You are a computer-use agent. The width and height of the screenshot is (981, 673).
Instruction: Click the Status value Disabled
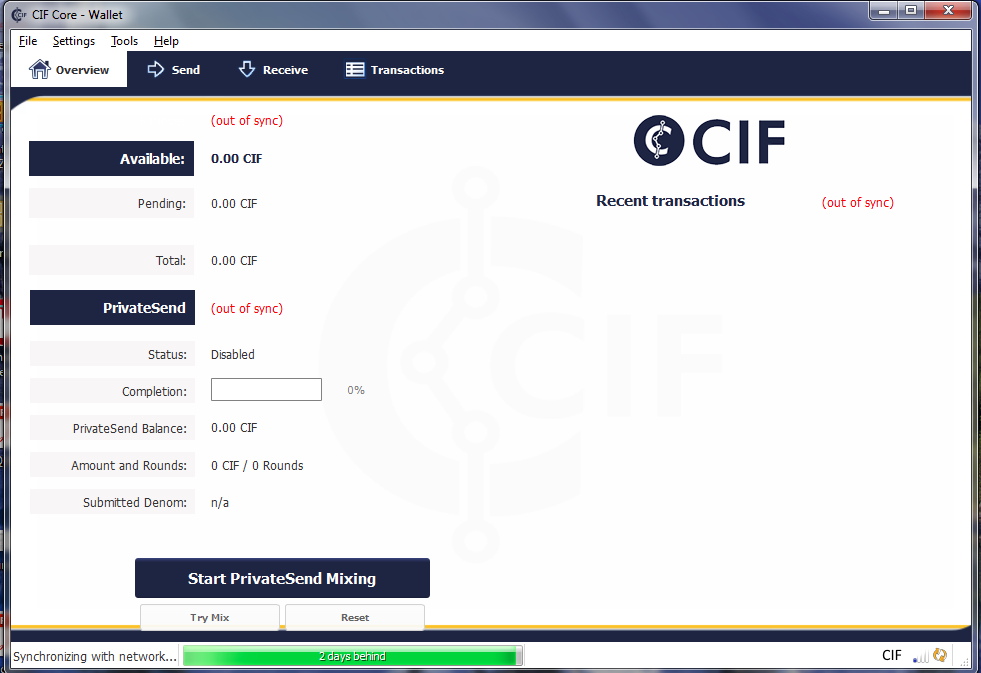[x=233, y=354]
